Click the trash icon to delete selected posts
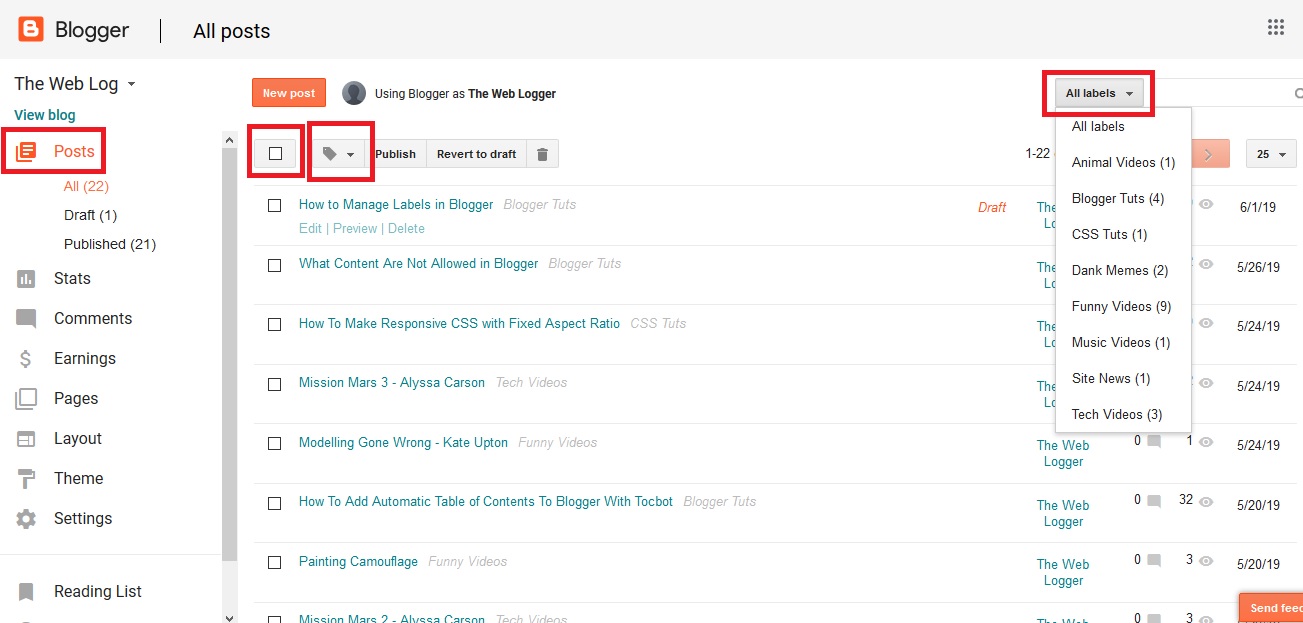1303x623 pixels. coord(542,153)
